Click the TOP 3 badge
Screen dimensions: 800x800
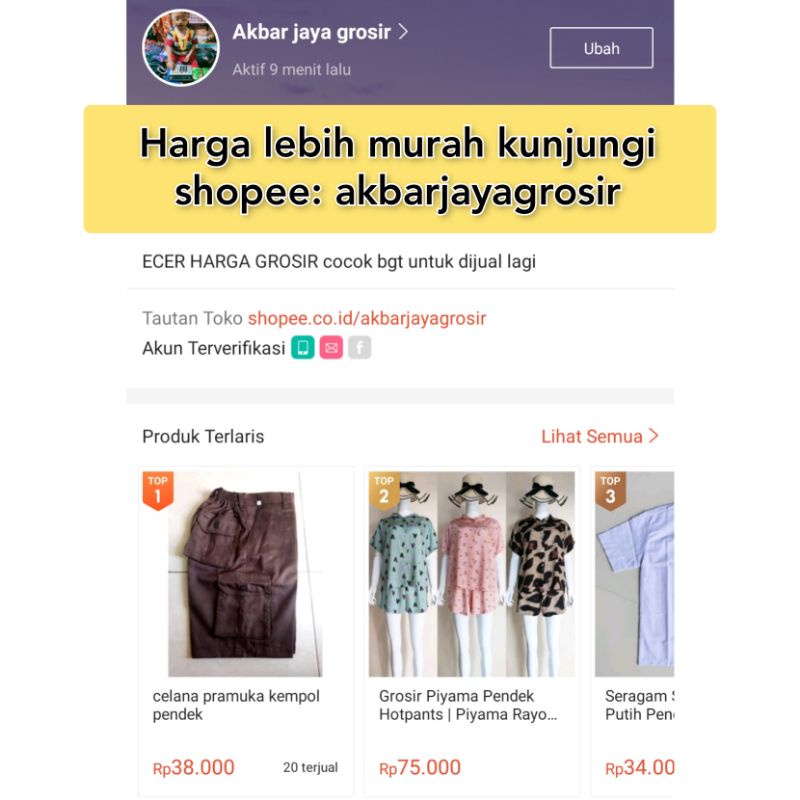click(610, 490)
